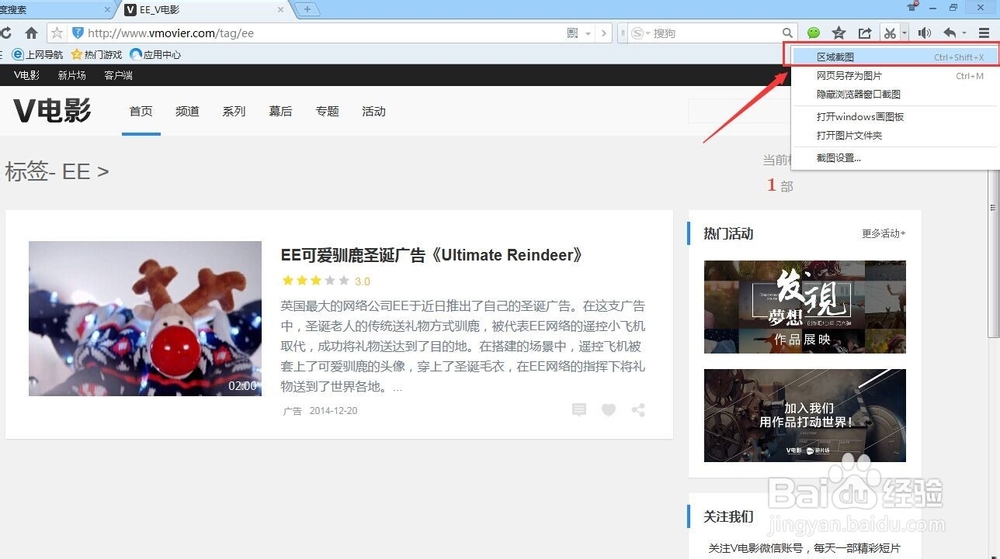
Task: Go to 活动 navigation tab
Action: pyautogui.click(x=374, y=112)
